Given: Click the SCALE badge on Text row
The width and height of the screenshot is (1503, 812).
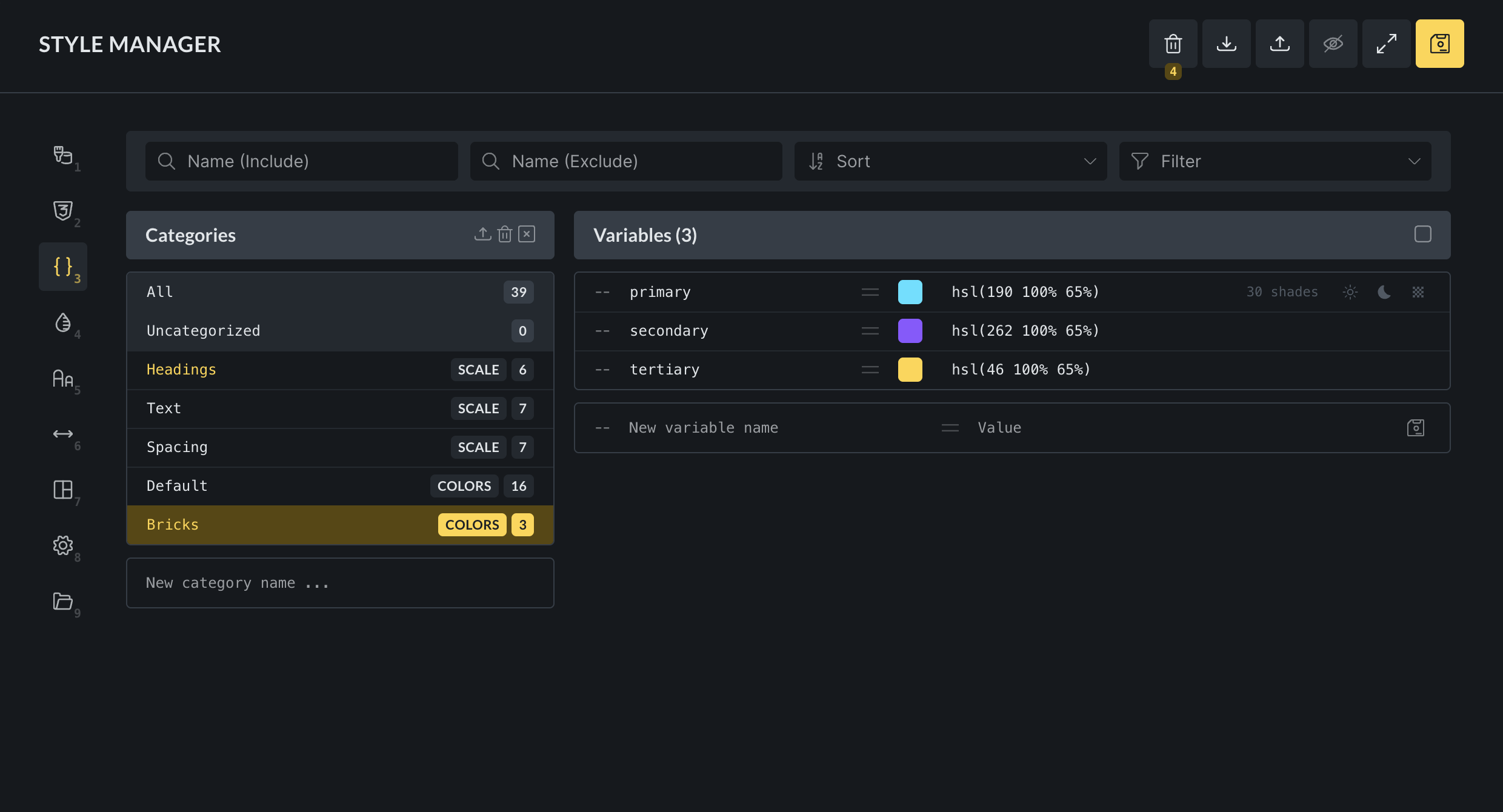Looking at the screenshot, I should (478, 408).
